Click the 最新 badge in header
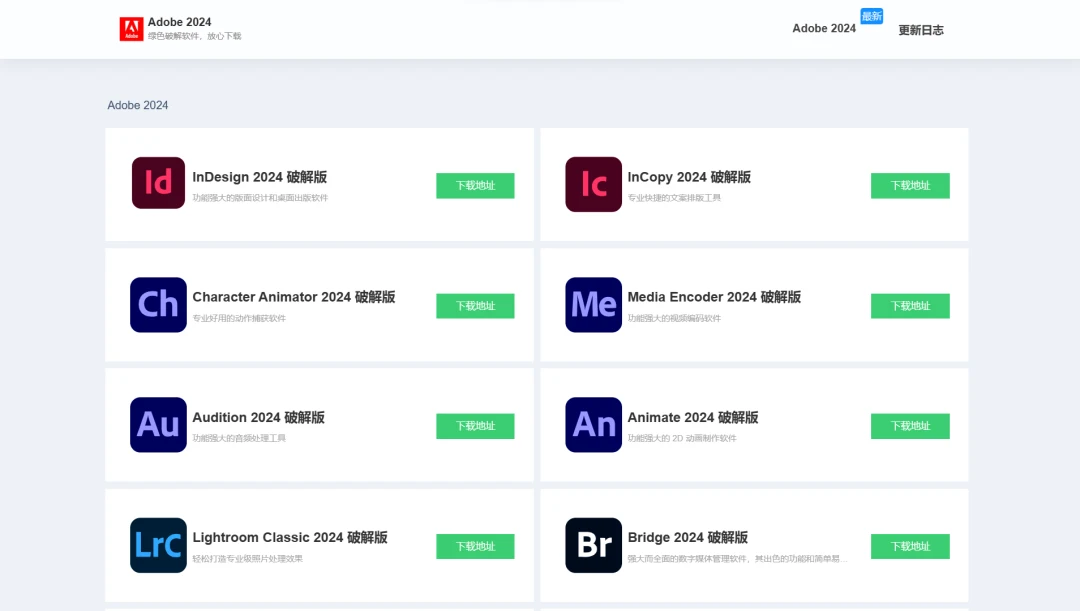 871,16
